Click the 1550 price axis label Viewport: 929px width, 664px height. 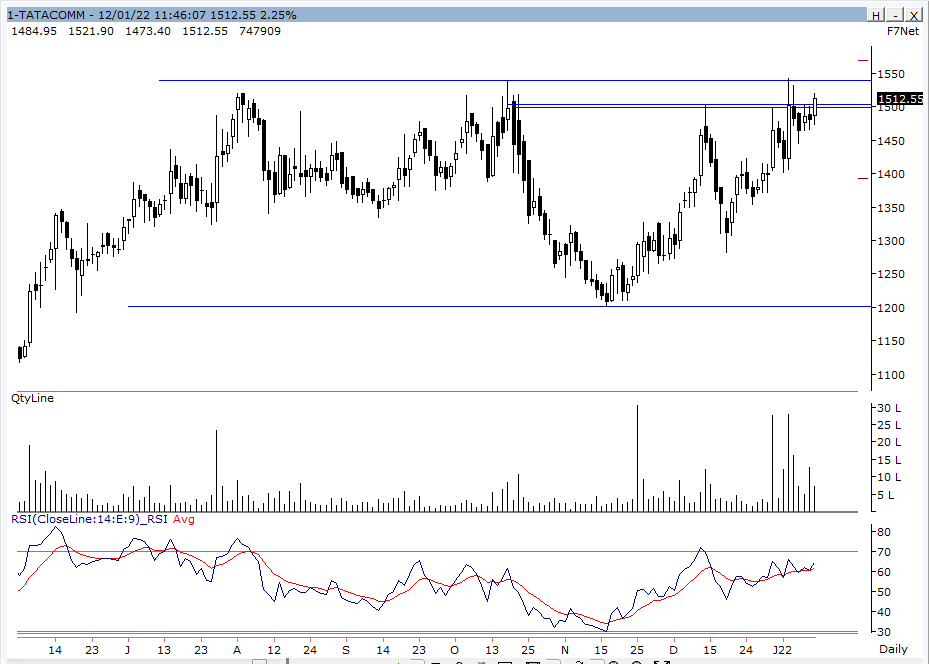coord(891,74)
